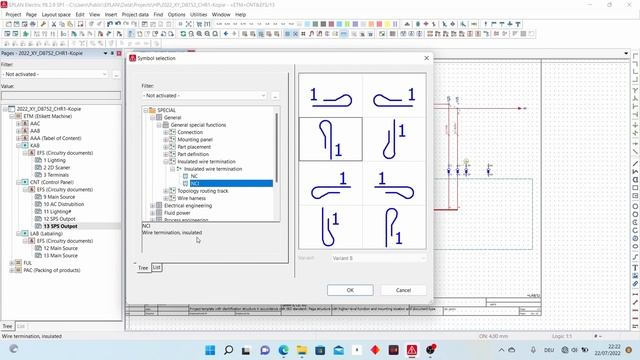Click Cancel in Symbol selection dialog

pyautogui.click(x=403, y=290)
